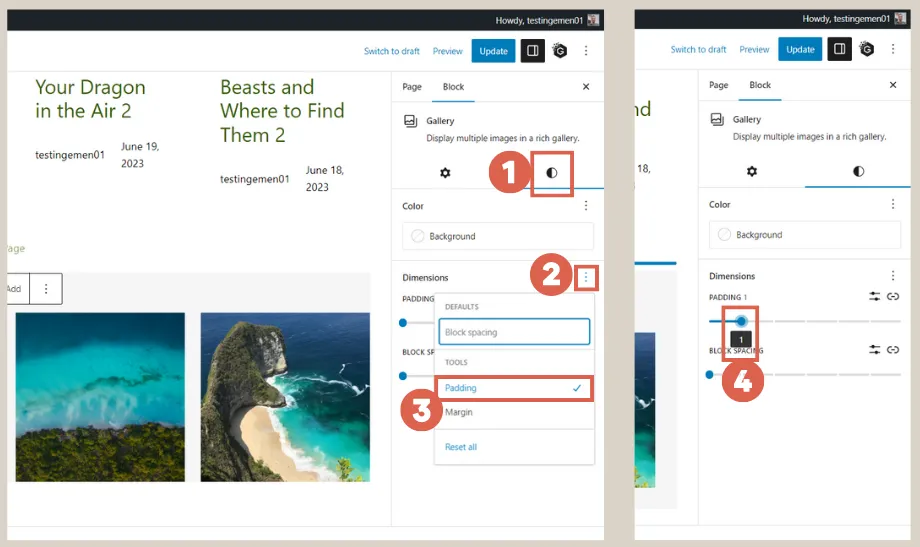
Task: Click Block Spacing custom size sliders icon
Action: [x=874, y=349]
